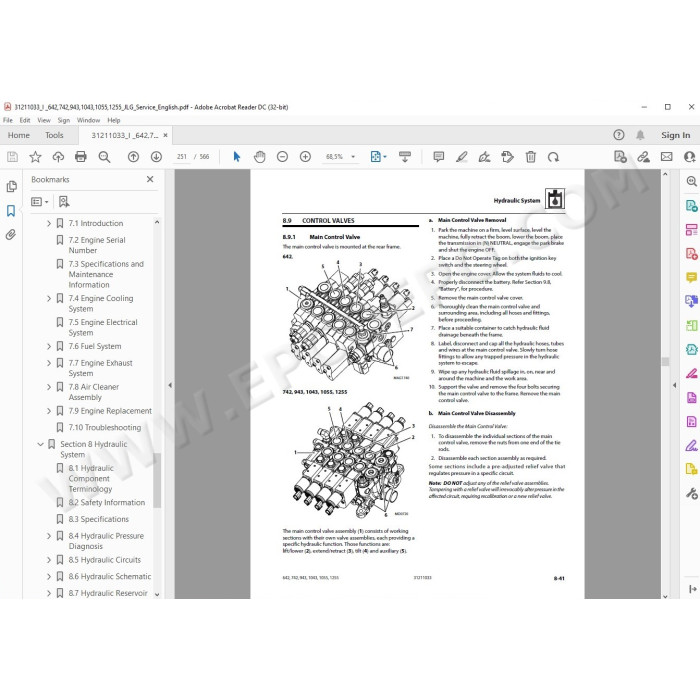Viewport: 700px width, 700px height.
Task: Expand 7.8 Air Cleaner Assembly
Action: tap(49, 387)
